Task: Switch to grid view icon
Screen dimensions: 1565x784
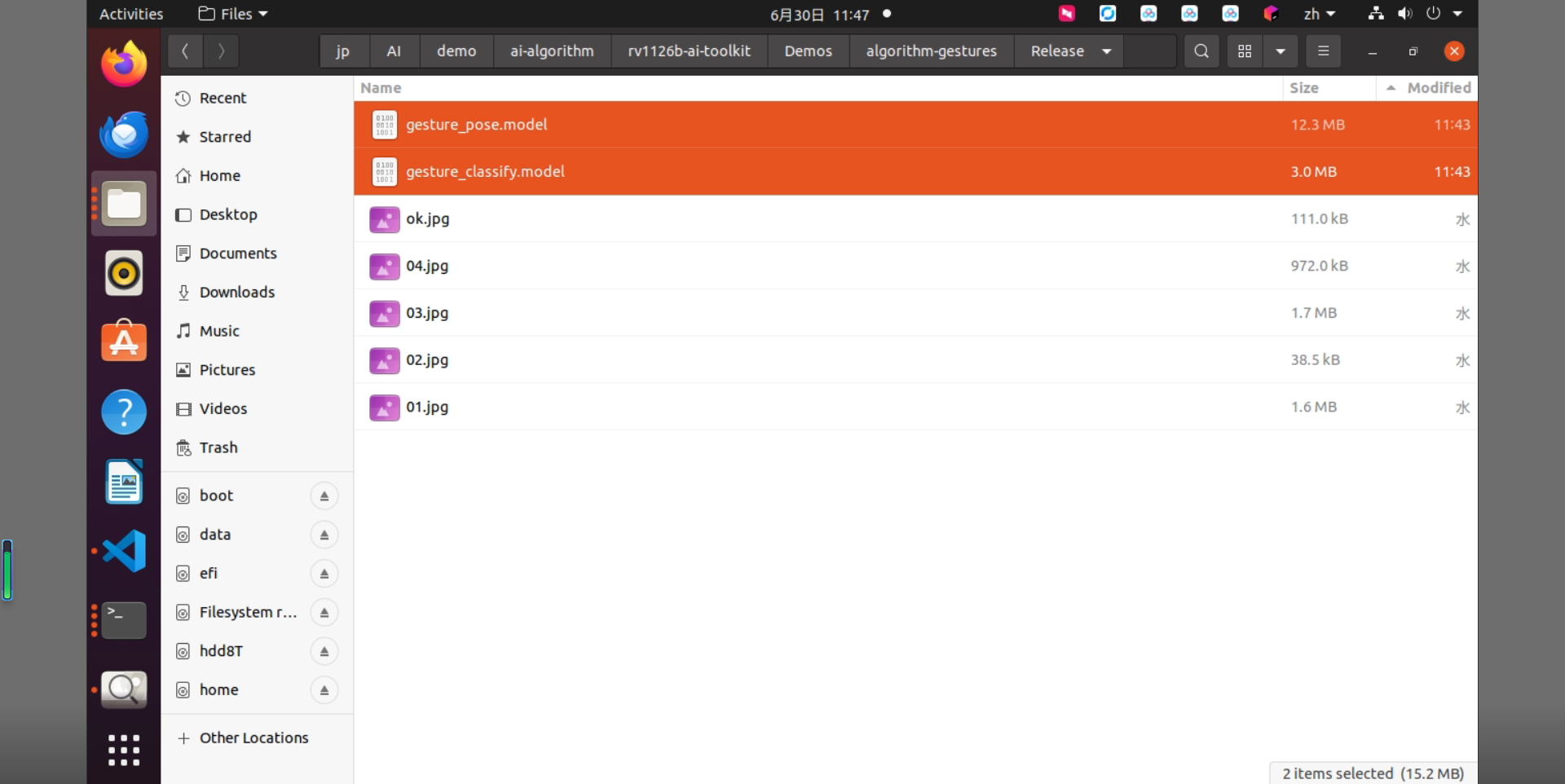Action: (1245, 51)
